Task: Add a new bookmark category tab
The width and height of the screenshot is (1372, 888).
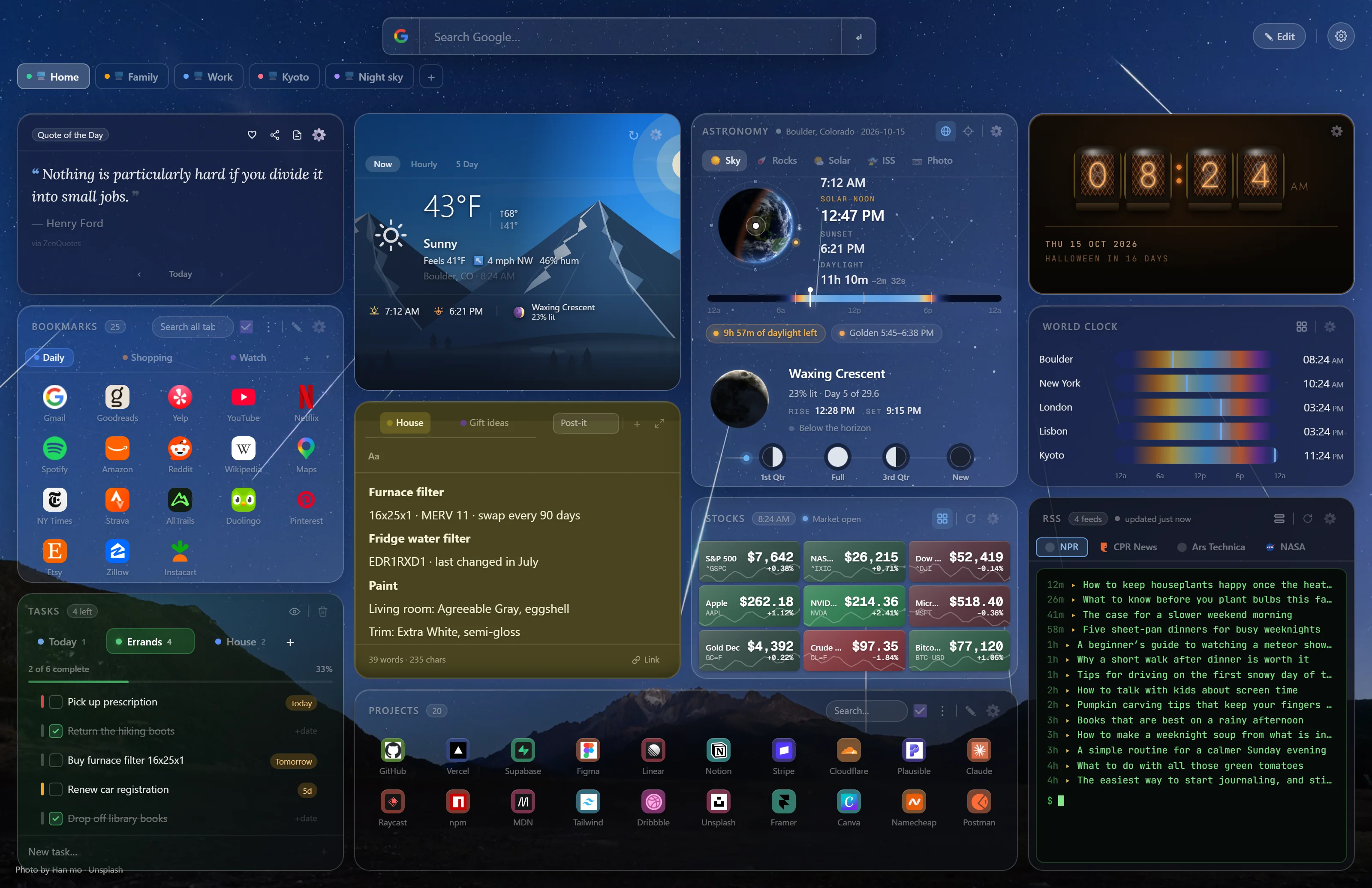Action: (x=307, y=358)
